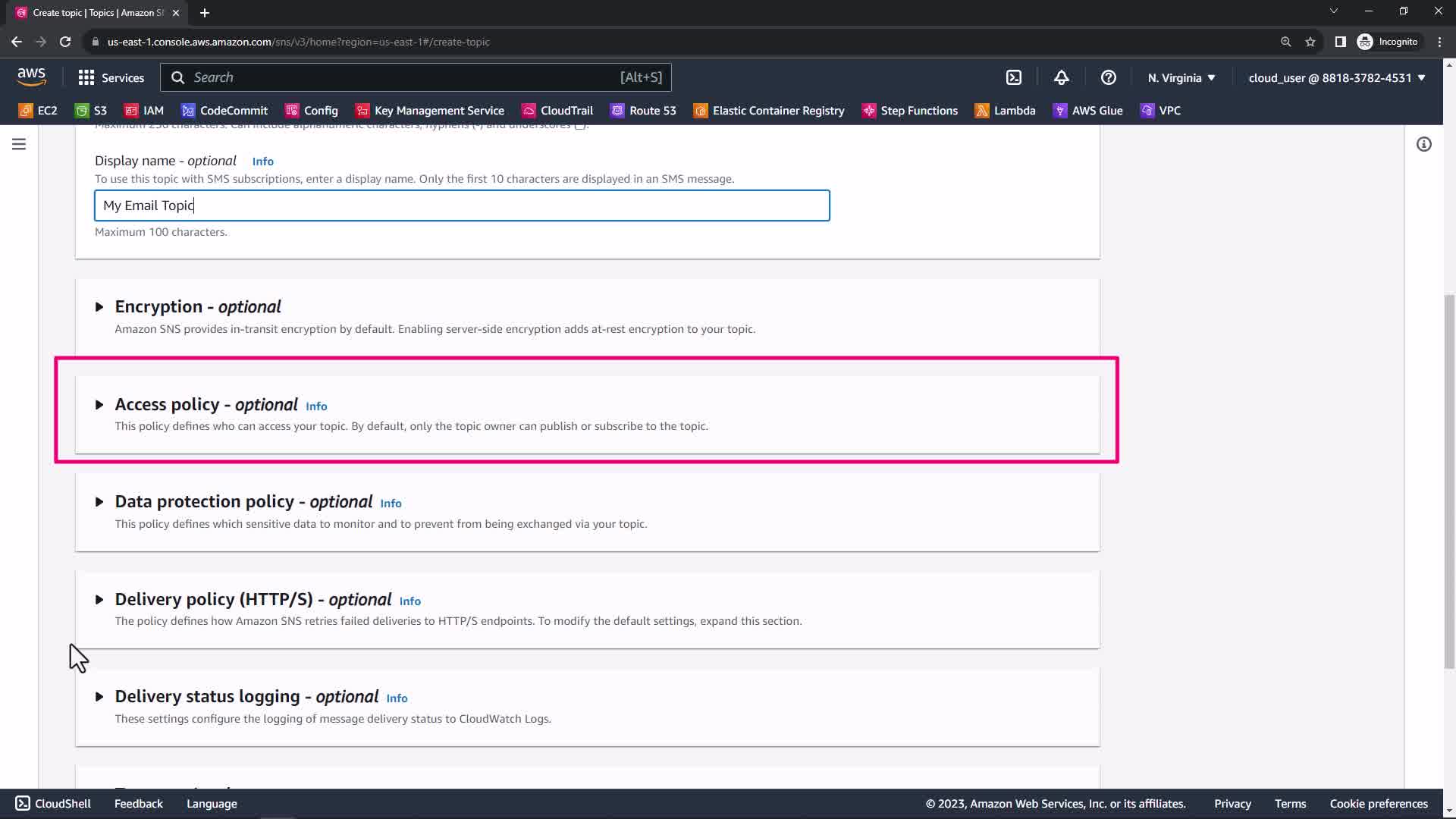The height and width of the screenshot is (819, 1456).
Task: Open the cloud_user account dropdown
Action: point(1336,77)
